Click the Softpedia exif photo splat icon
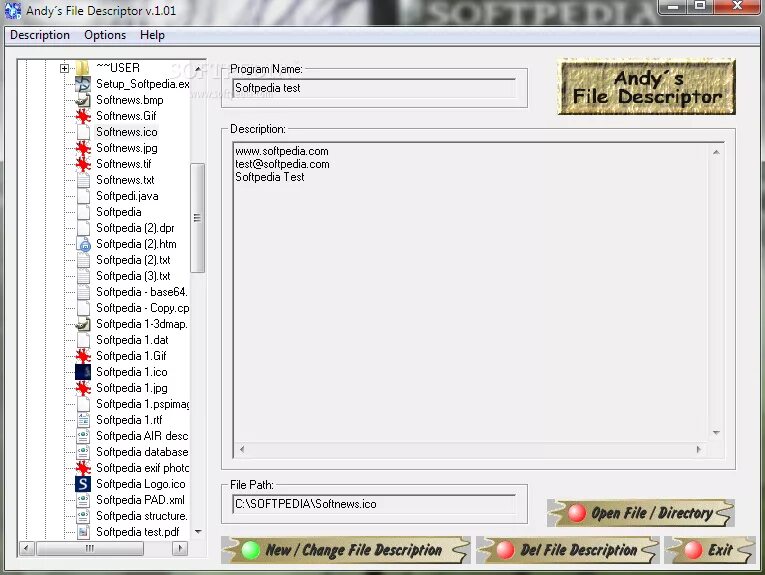 coord(83,468)
